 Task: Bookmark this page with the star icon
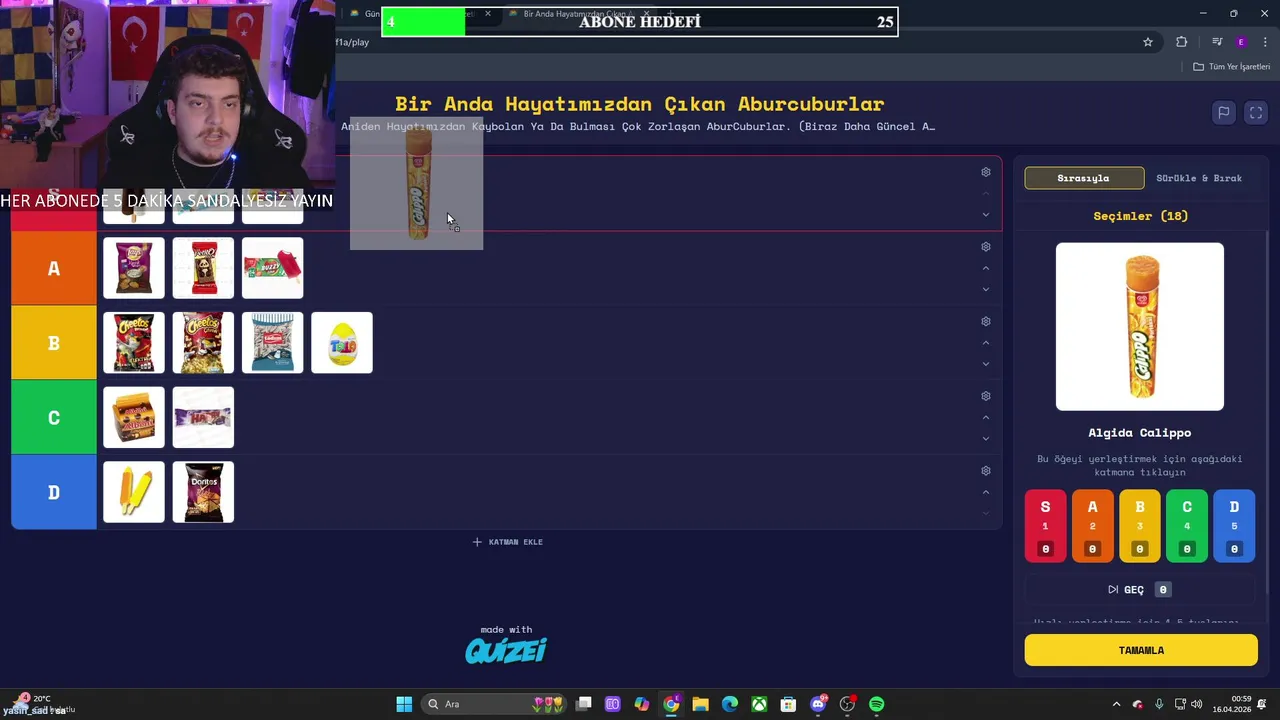pos(1148,42)
